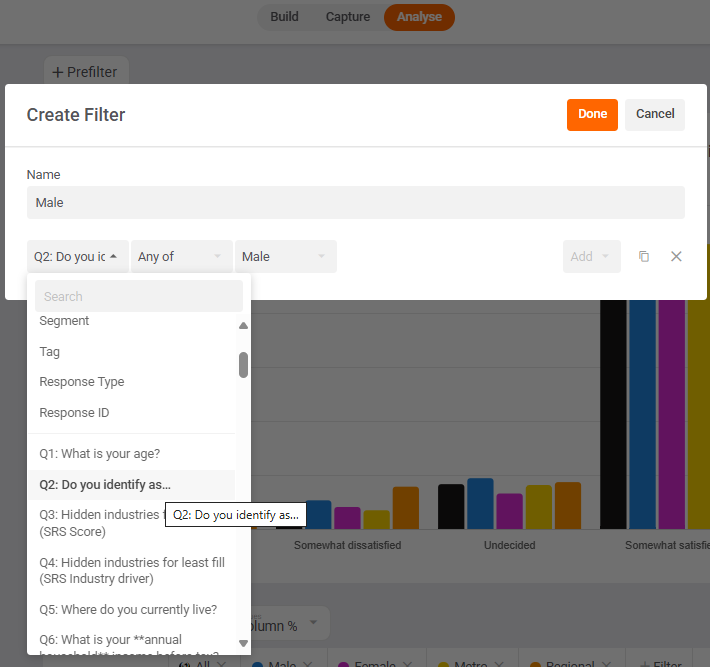Click the 'Undecided' chart axis label
This screenshot has width=710, height=667.
[x=509, y=545]
